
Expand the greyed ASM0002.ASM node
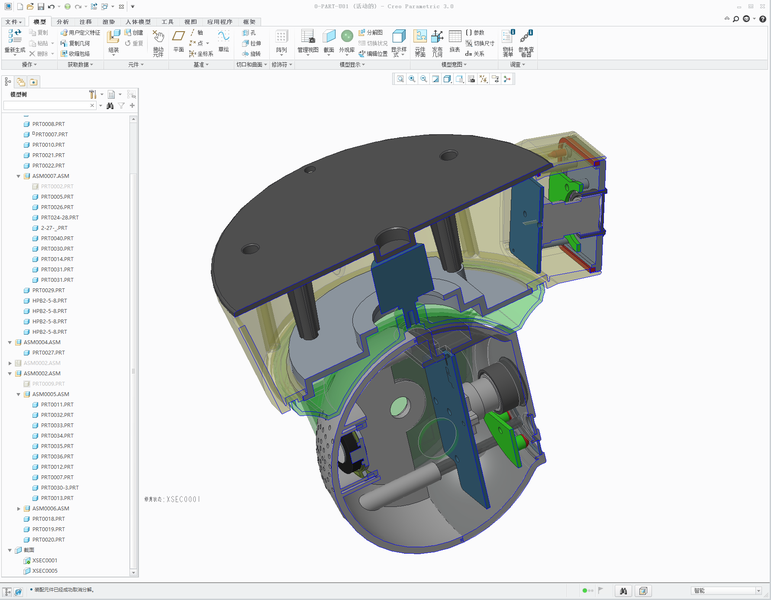click(10, 363)
